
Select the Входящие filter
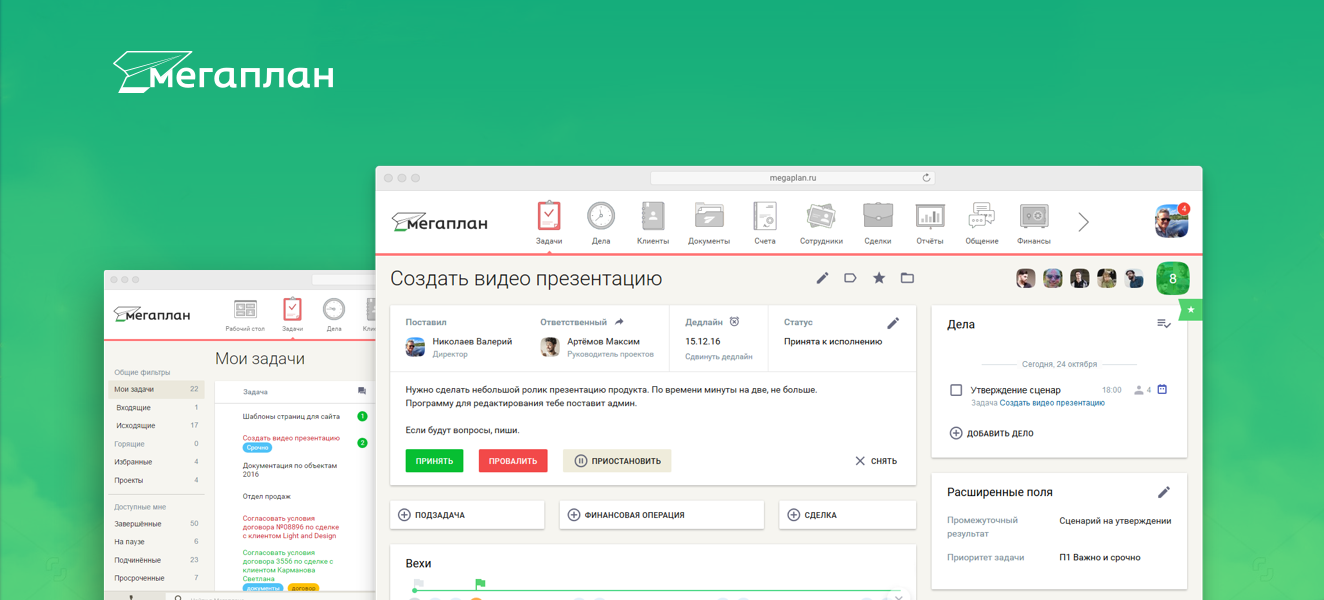156,408
